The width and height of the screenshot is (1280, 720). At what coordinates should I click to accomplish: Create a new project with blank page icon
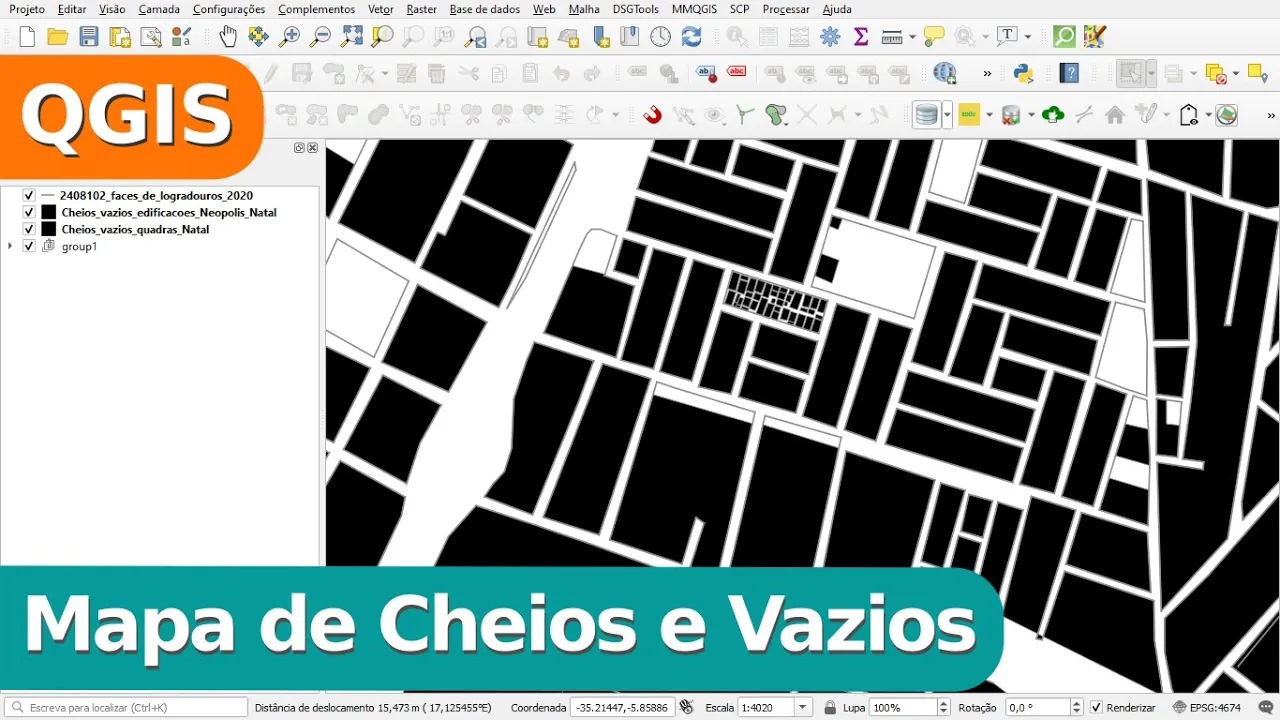[x=27, y=37]
